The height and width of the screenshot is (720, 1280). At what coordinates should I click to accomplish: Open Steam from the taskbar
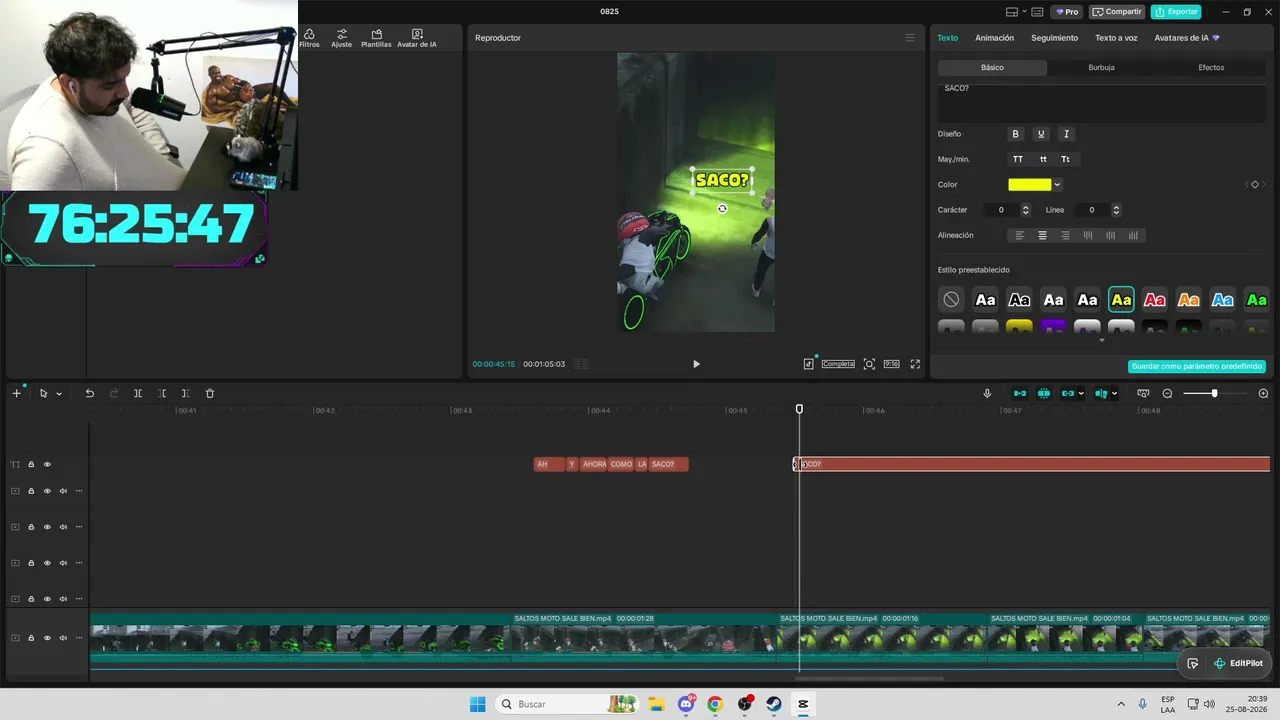774,704
